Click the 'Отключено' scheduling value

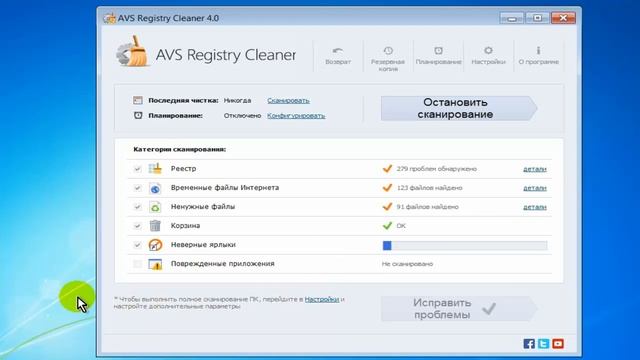pyautogui.click(x=242, y=116)
